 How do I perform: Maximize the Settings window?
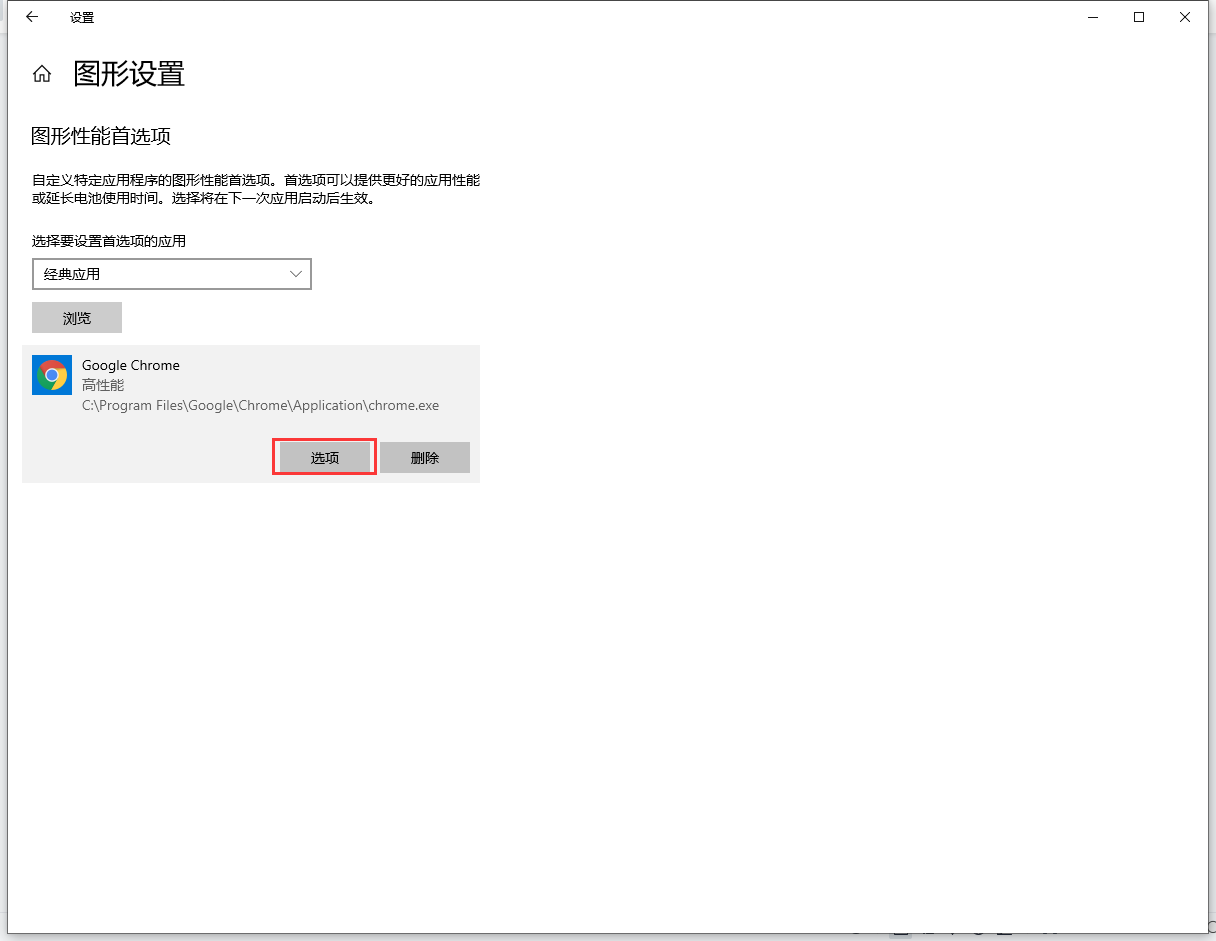pos(1138,17)
